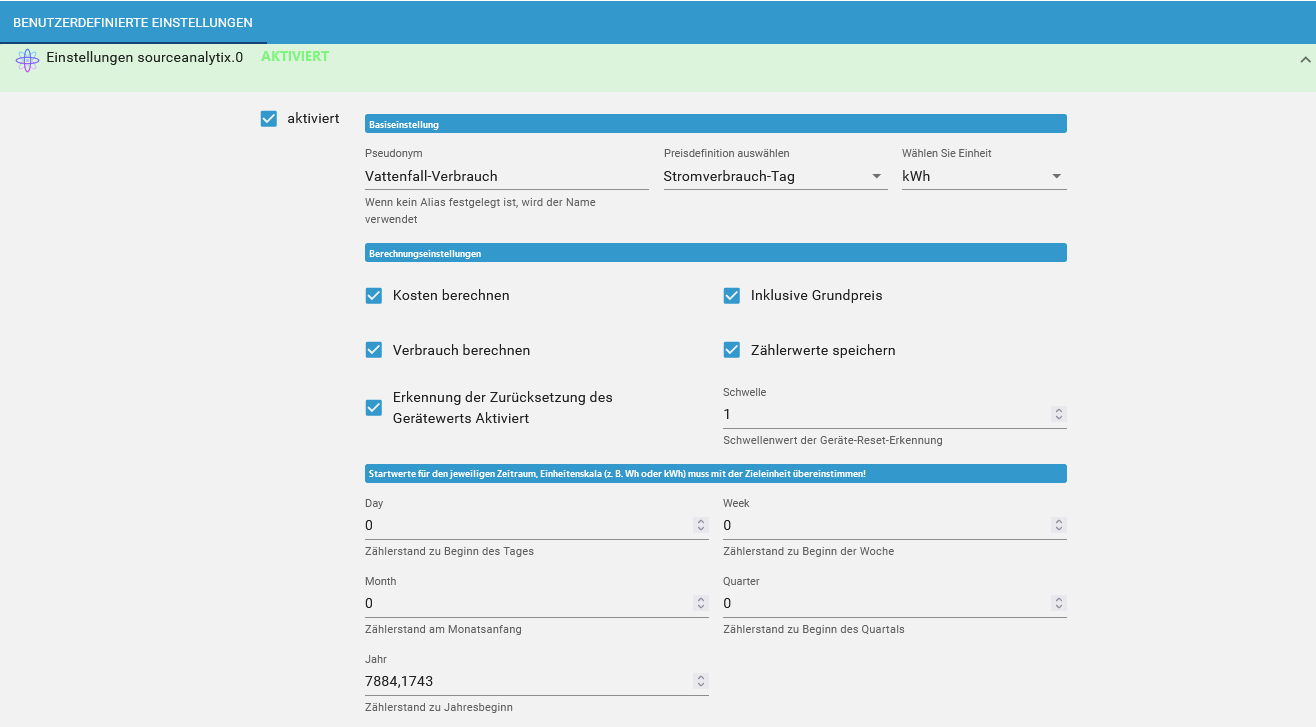Click the Startwerte section header text
1316x727 pixels.
[617, 473]
